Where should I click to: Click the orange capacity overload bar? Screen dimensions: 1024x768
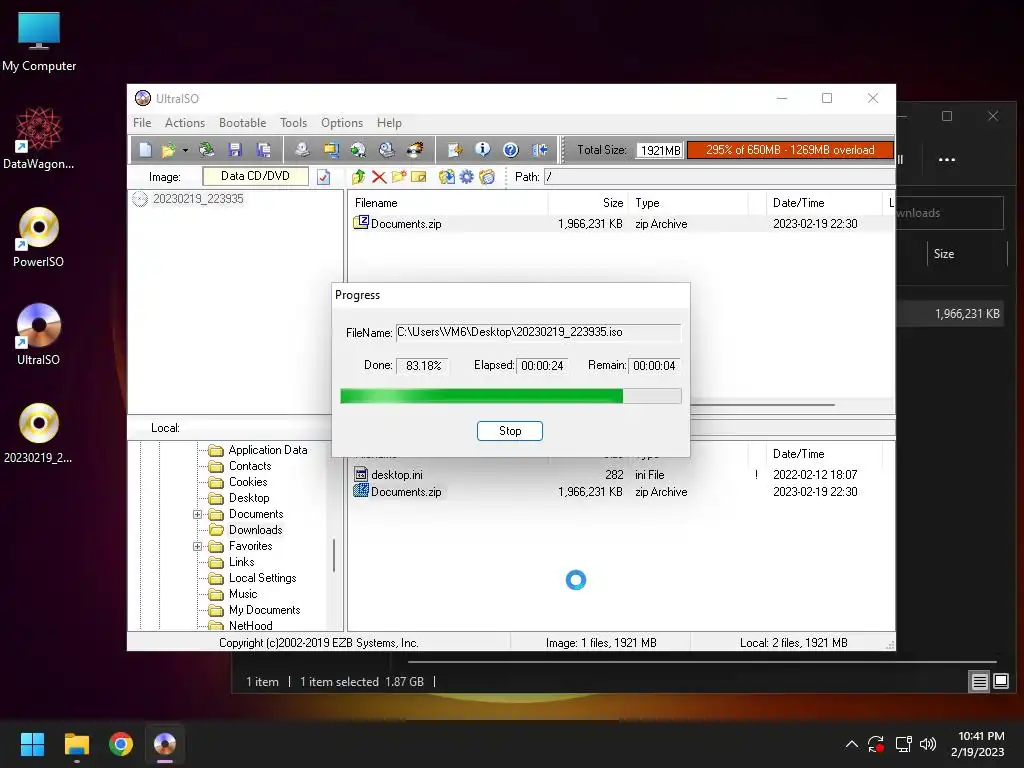[790, 150]
